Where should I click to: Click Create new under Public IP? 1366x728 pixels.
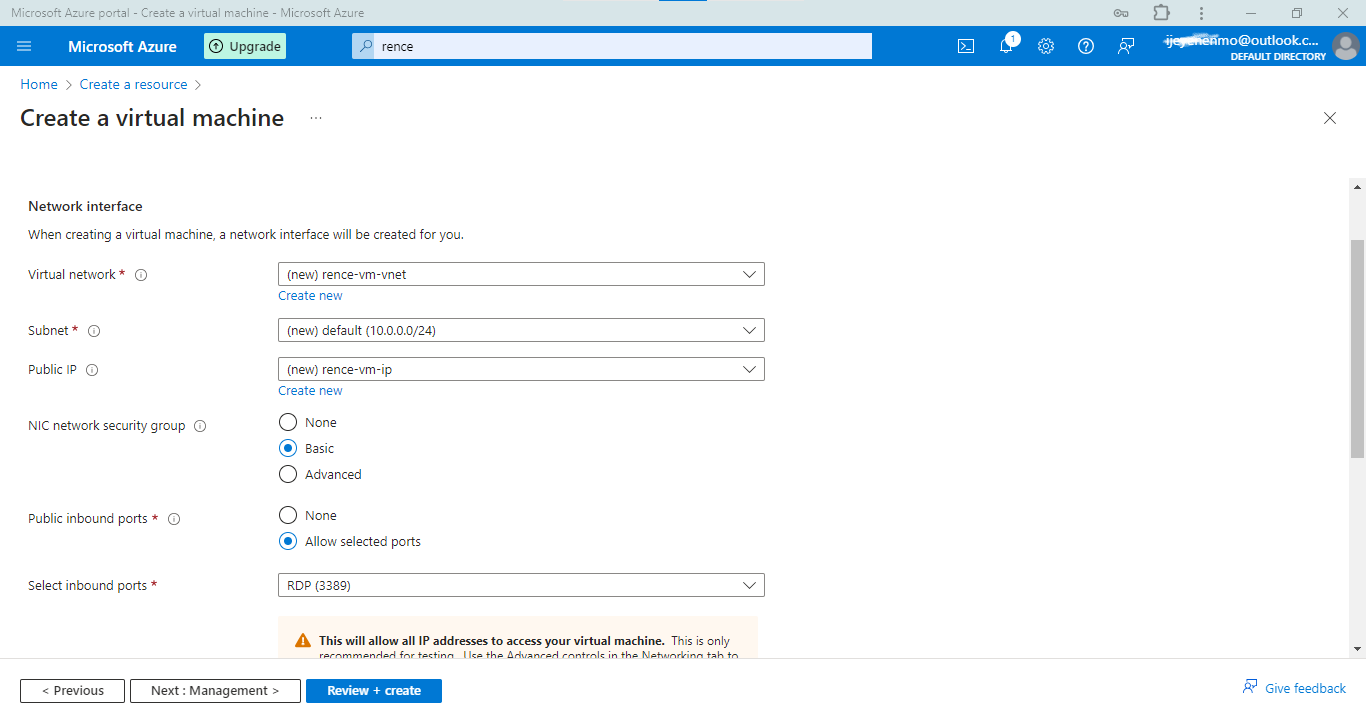pyautogui.click(x=310, y=391)
